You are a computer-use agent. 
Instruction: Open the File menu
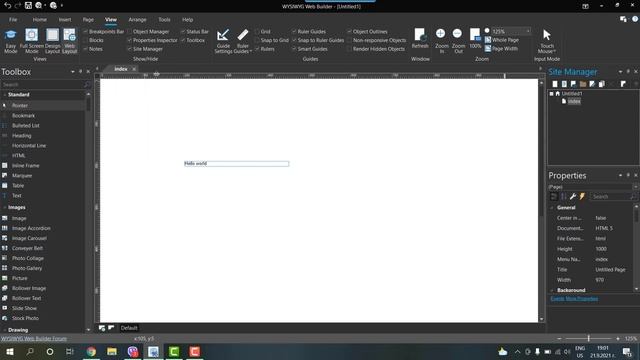(x=13, y=20)
